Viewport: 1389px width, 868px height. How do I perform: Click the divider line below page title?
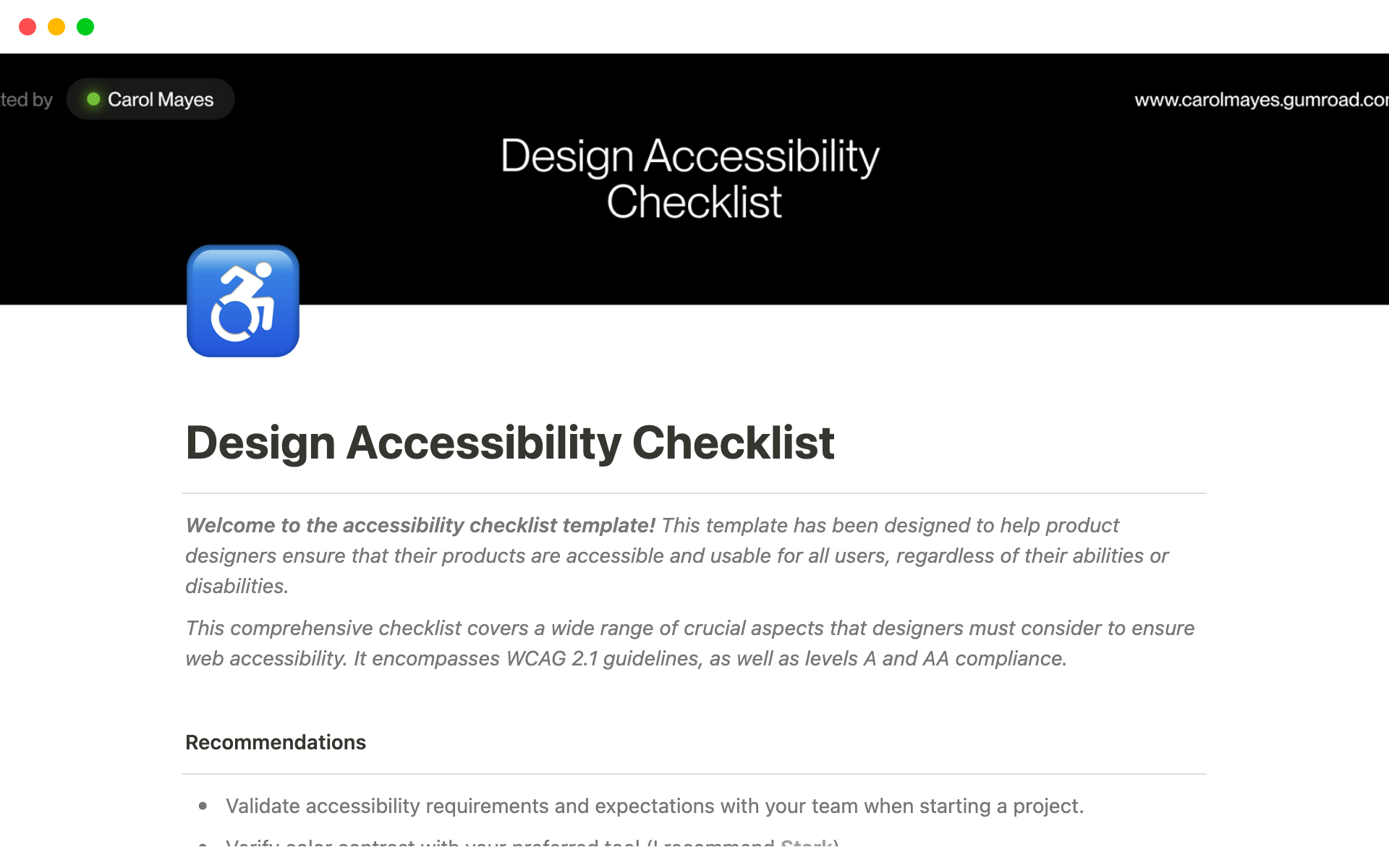coord(694,493)
